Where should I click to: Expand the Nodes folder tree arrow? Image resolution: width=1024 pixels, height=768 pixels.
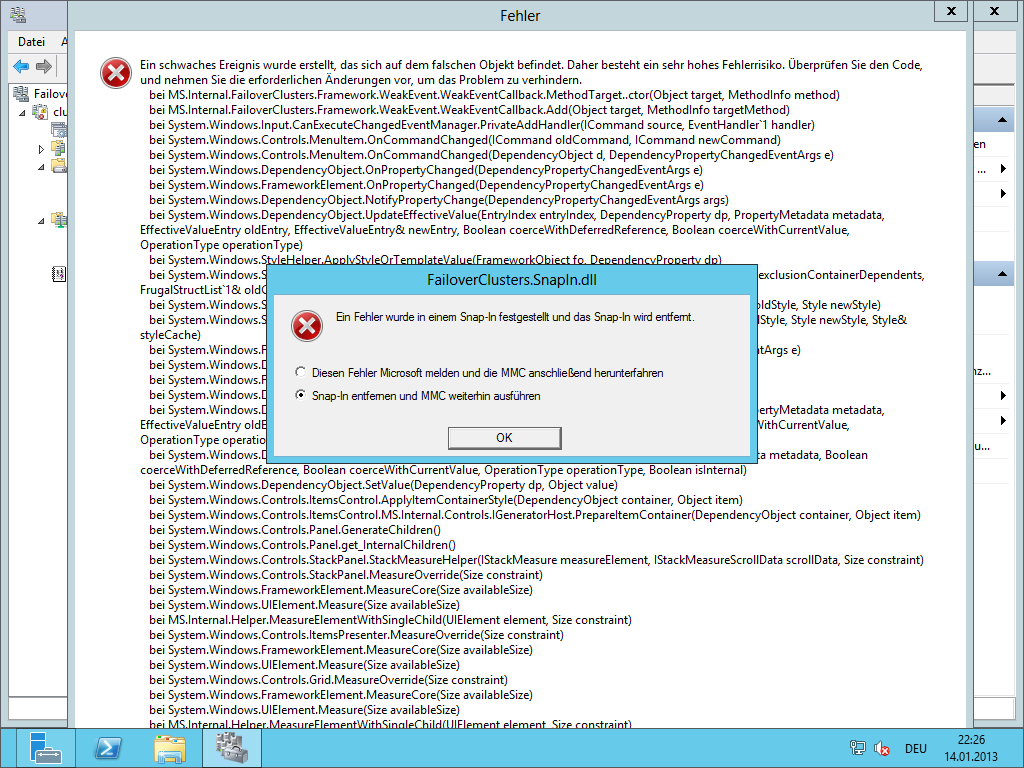coord(41,149)
